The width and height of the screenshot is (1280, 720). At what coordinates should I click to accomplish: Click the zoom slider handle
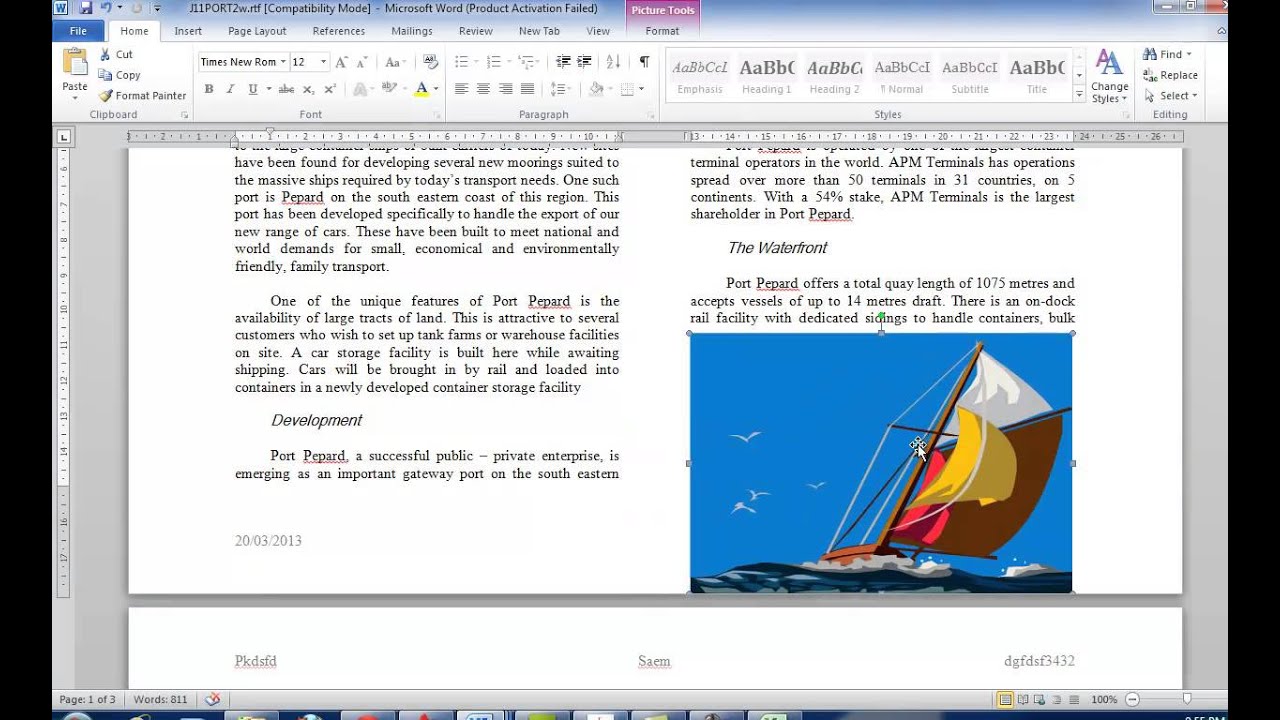pos(1187,700)
